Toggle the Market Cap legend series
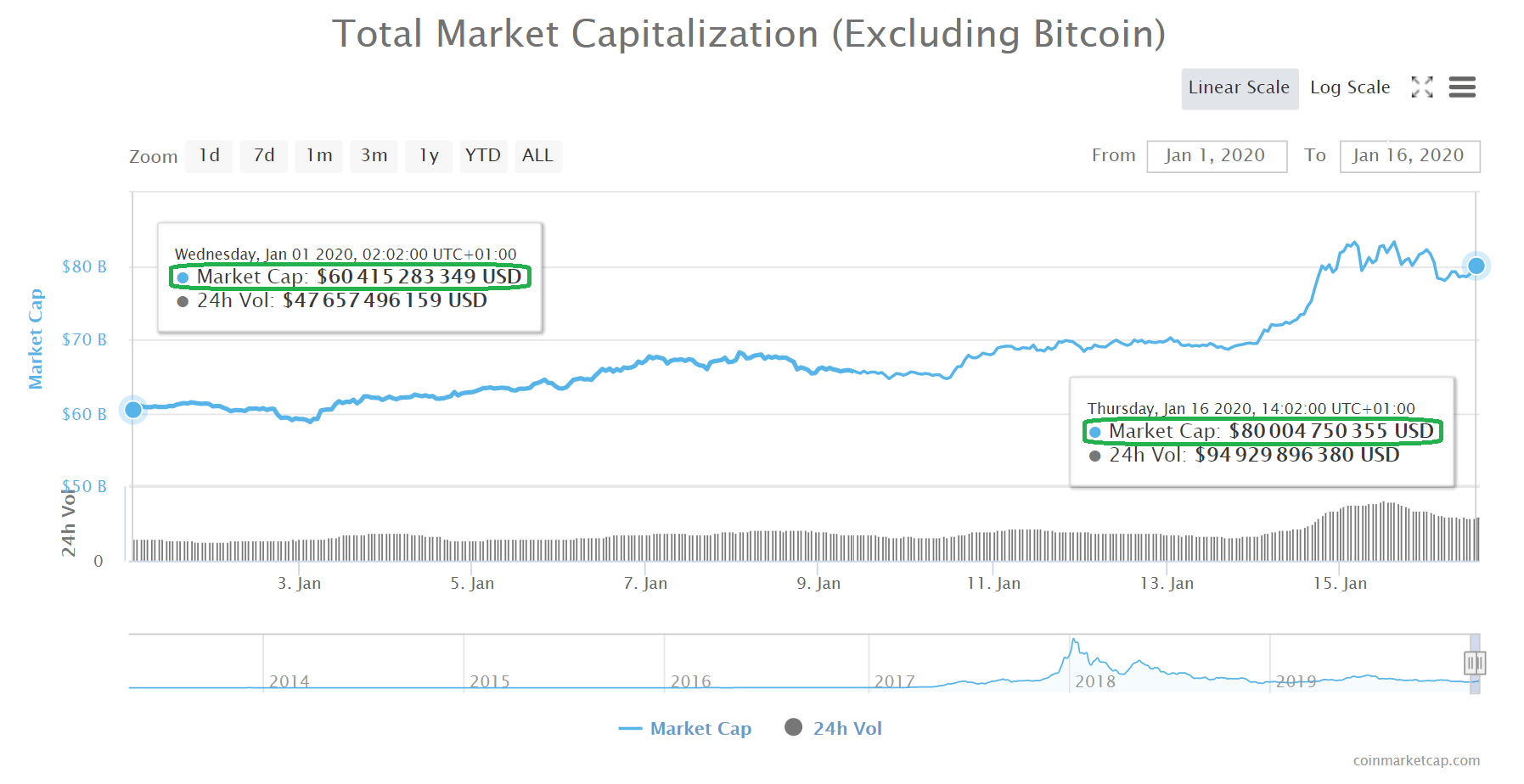This screenshot has height=784, width=1524. [685, 729]
